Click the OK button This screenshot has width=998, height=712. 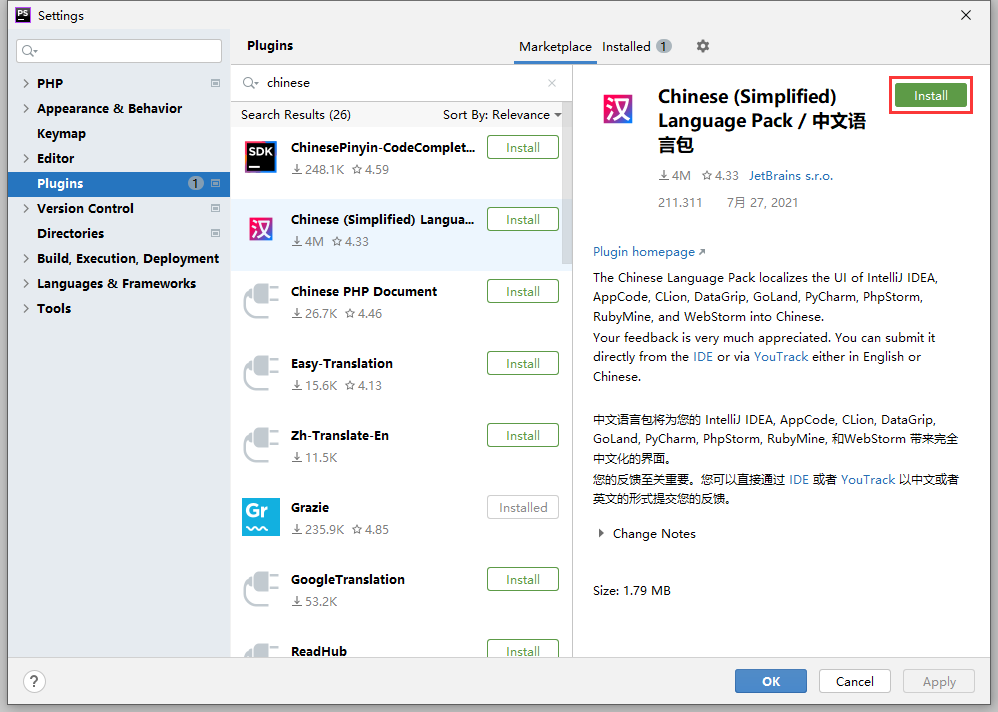[771, 681]
